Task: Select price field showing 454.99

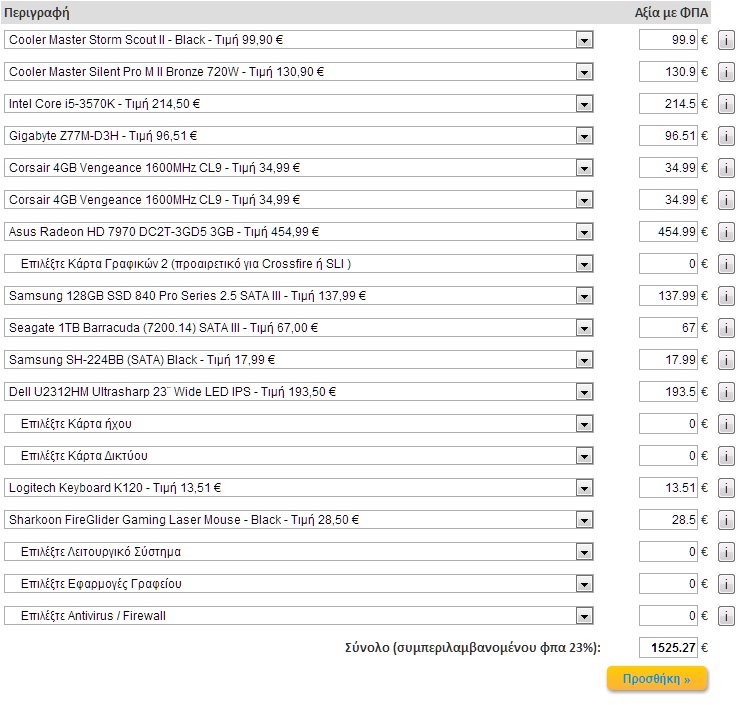Action: pyautogui.click(x=668, y=232)
